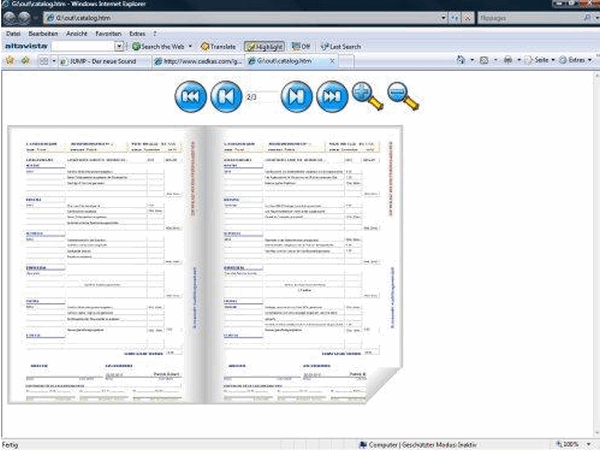Open the left catalog page
The width and height of the screenshot is (600, 450).
click(105, 260)
